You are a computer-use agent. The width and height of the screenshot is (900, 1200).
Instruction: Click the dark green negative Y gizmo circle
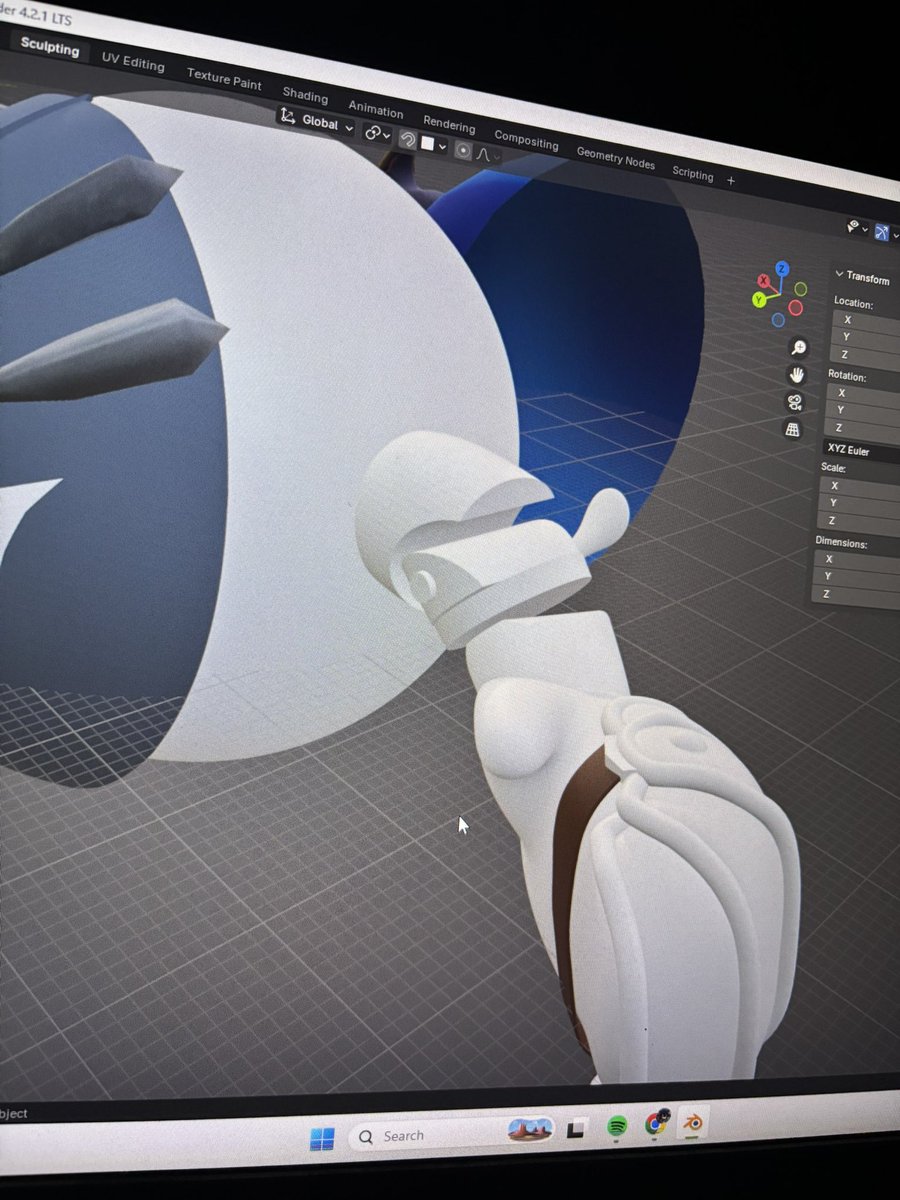pos(800,291)
